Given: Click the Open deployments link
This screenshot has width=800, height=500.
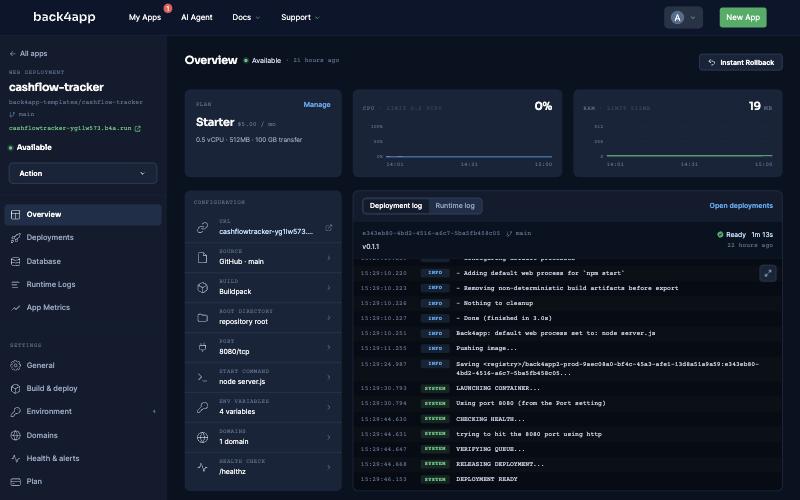Looking at the screenshot, I should (x=741, y=206).
